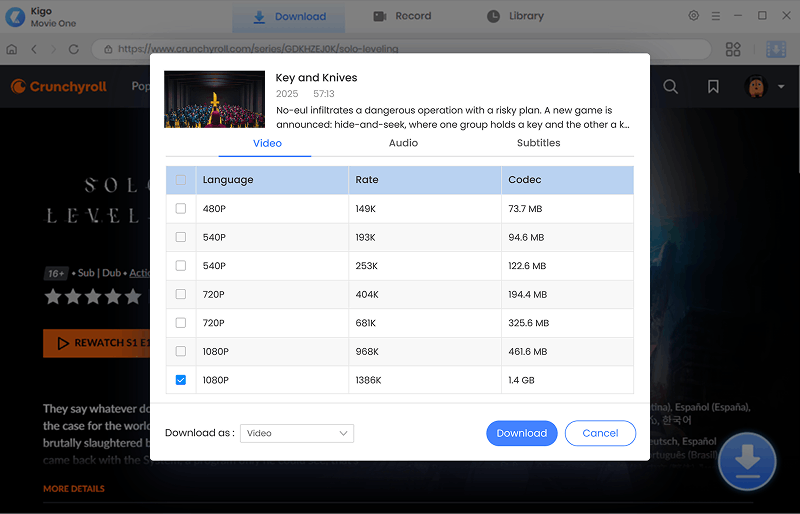Reload the page with refresh icon

tap(73, 49)
